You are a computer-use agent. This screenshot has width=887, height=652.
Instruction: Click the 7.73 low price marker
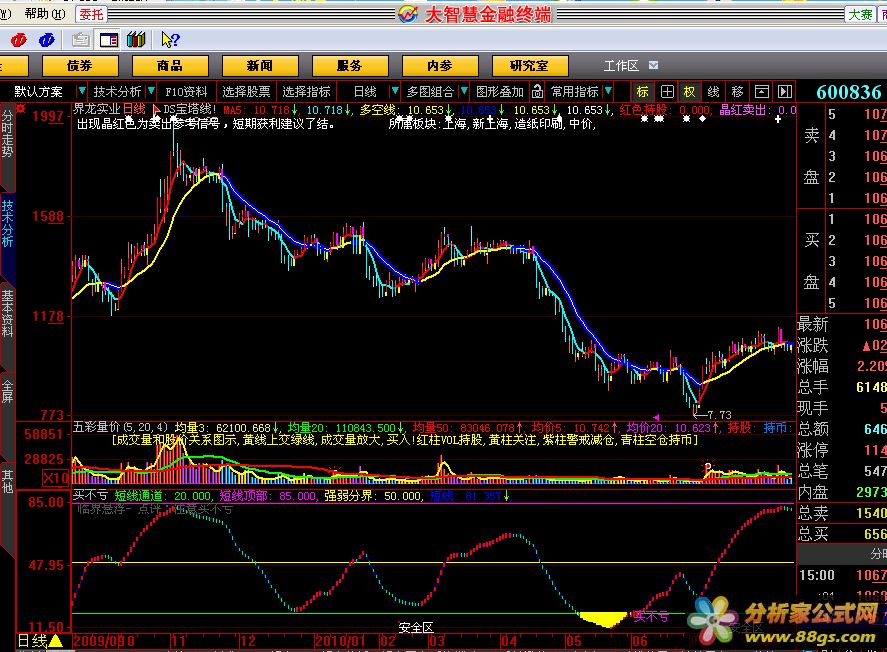click(720, 414)
